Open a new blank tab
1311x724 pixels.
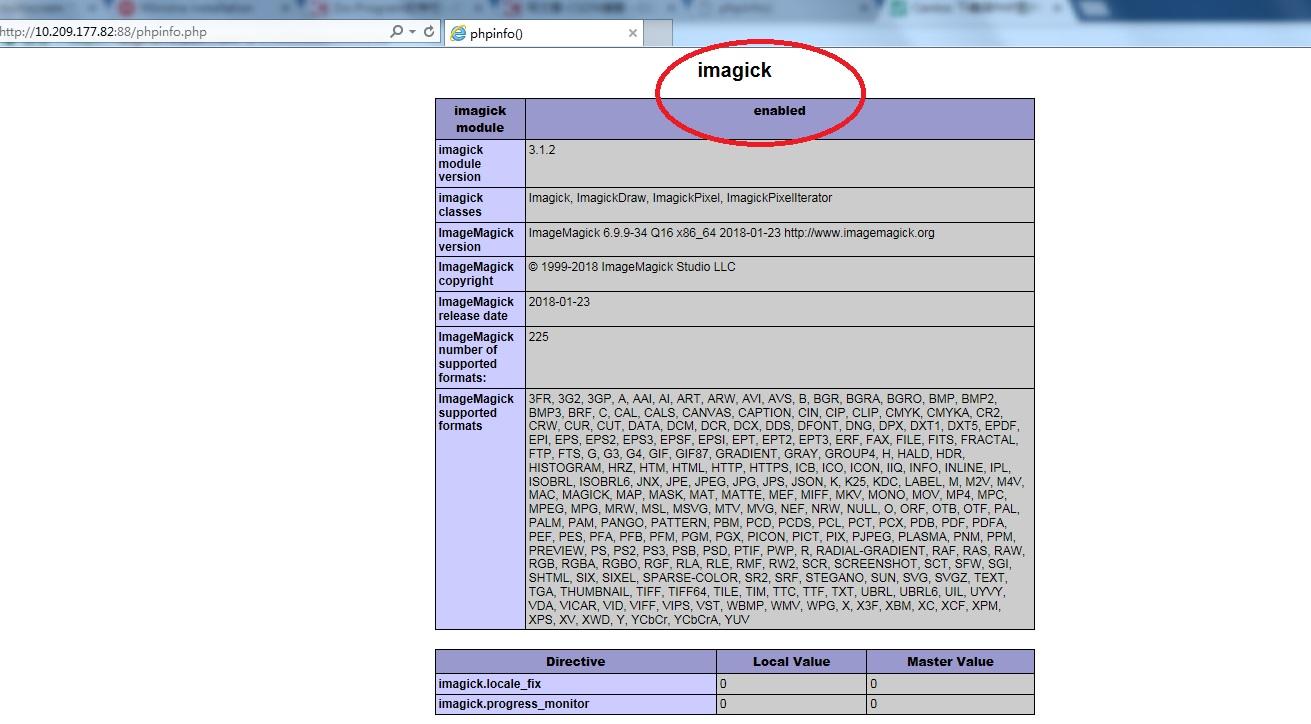coord(658,33)
